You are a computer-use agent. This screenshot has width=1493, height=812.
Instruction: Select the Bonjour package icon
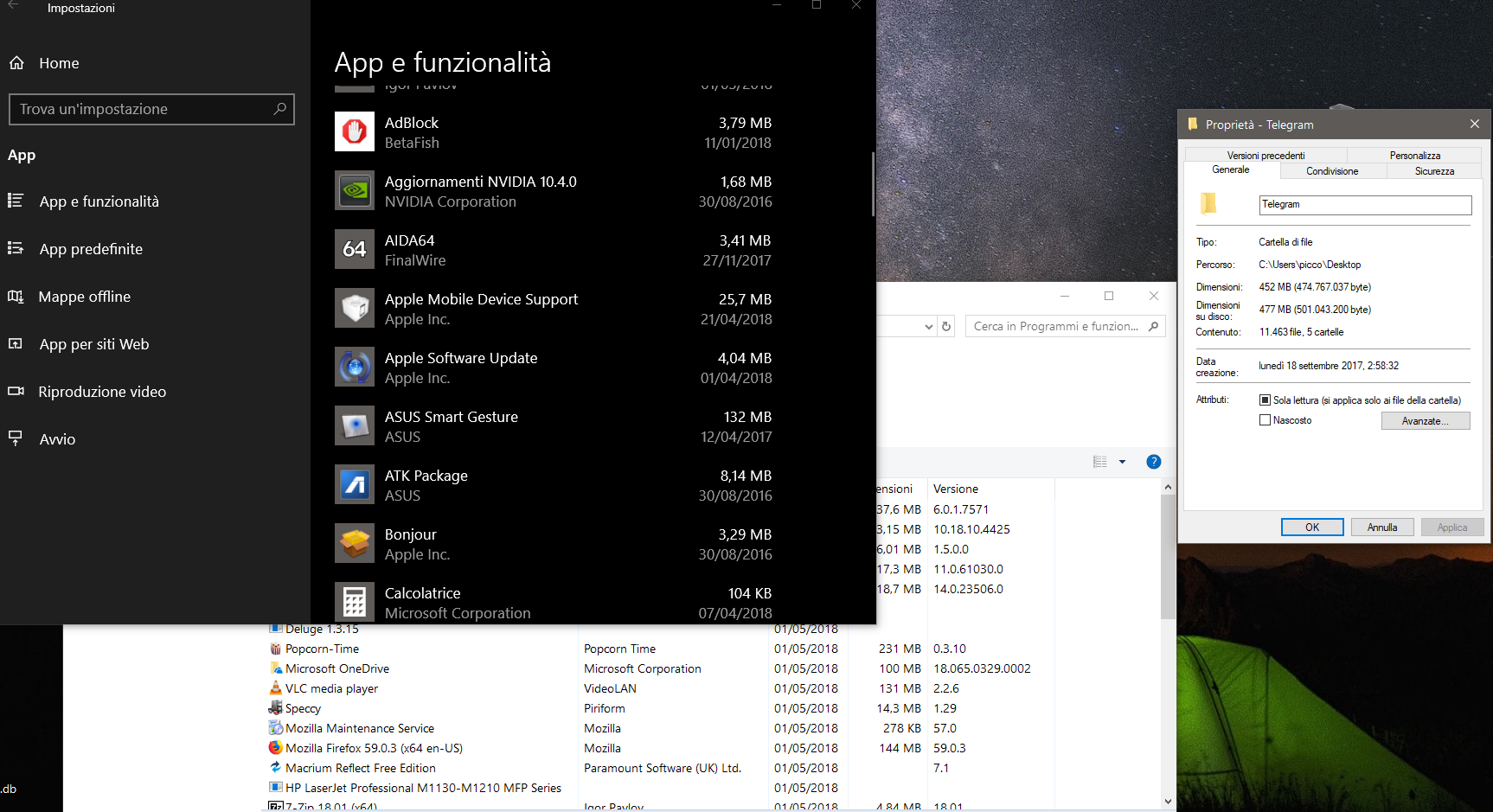tap(355, 543)
